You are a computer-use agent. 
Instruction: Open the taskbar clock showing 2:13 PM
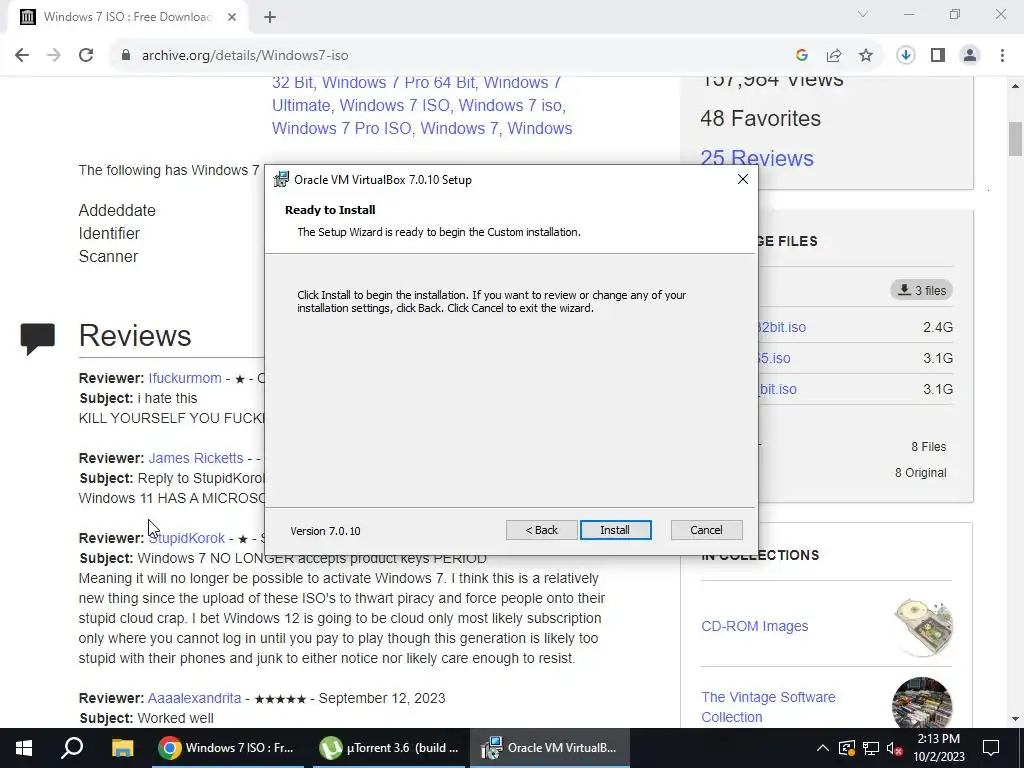(939, 748)
